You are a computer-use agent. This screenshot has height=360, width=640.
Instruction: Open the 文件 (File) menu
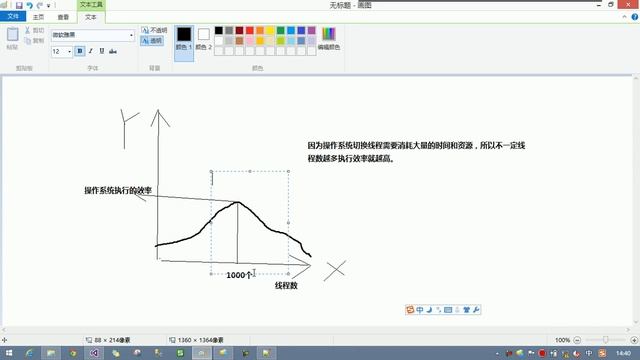coord(13,16)
